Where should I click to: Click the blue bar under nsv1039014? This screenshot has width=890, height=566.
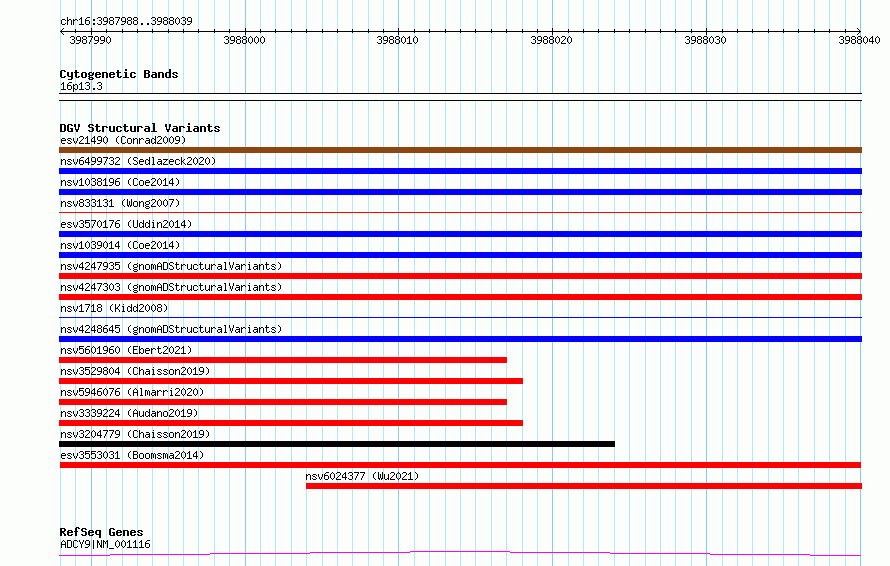click(460, 255)
